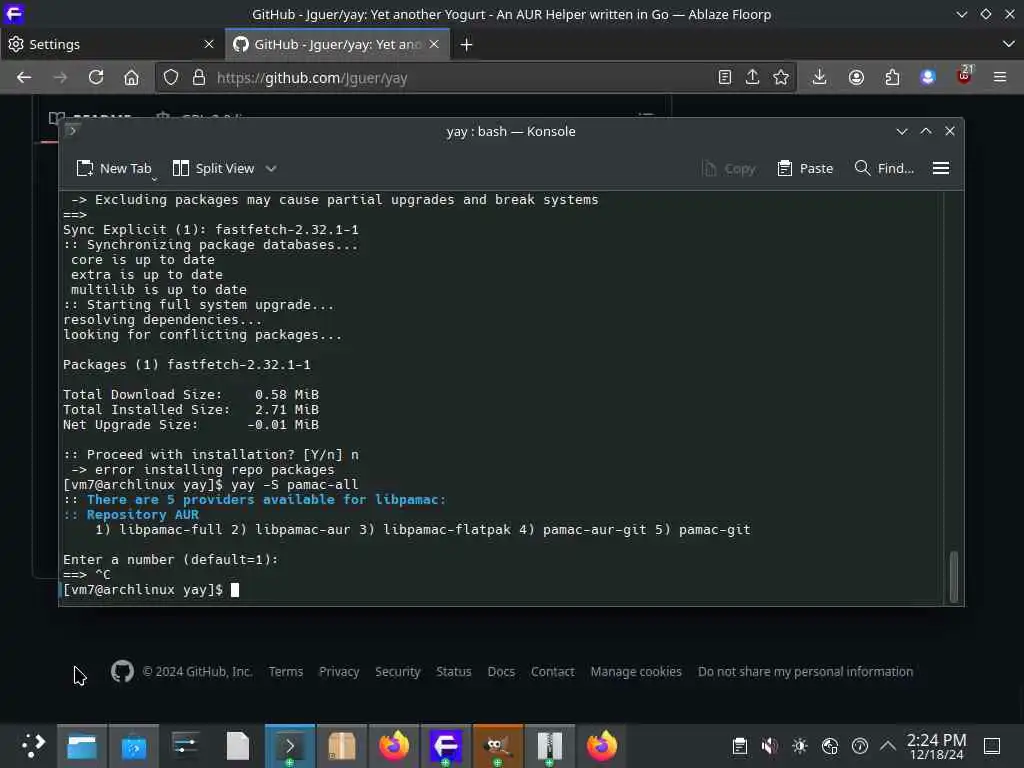
Task: Show site security lock information
Action: point(199,78)
